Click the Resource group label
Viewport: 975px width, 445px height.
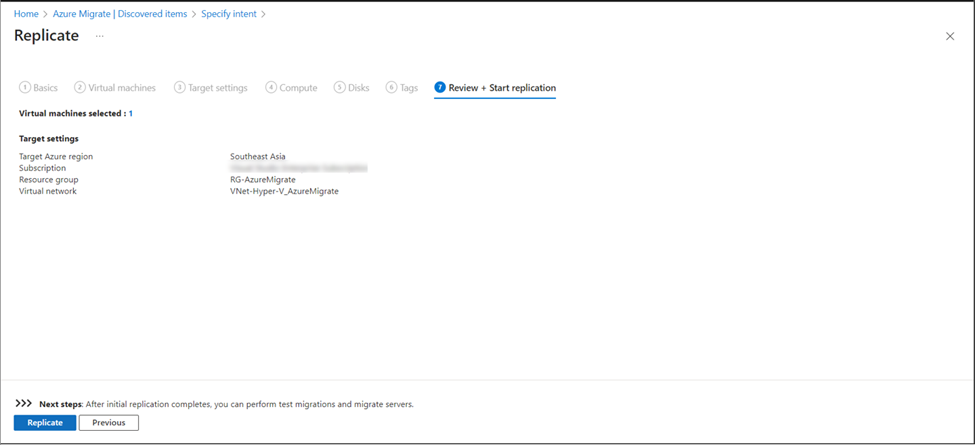[49, 180]
